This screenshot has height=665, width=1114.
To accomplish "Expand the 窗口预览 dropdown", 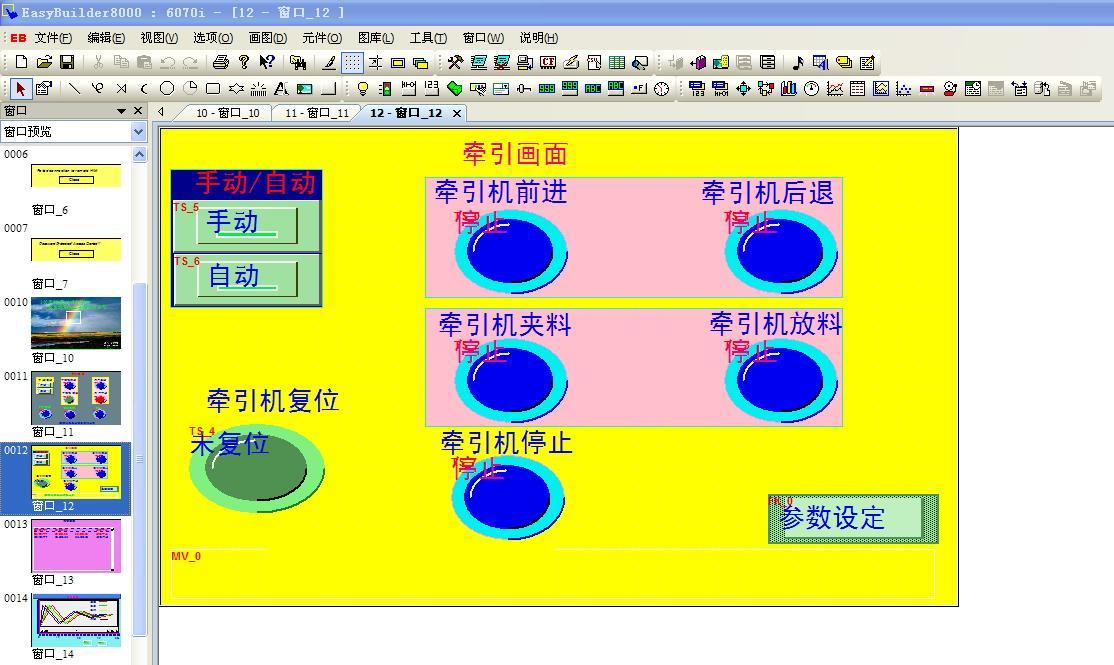I will (138, 132).
